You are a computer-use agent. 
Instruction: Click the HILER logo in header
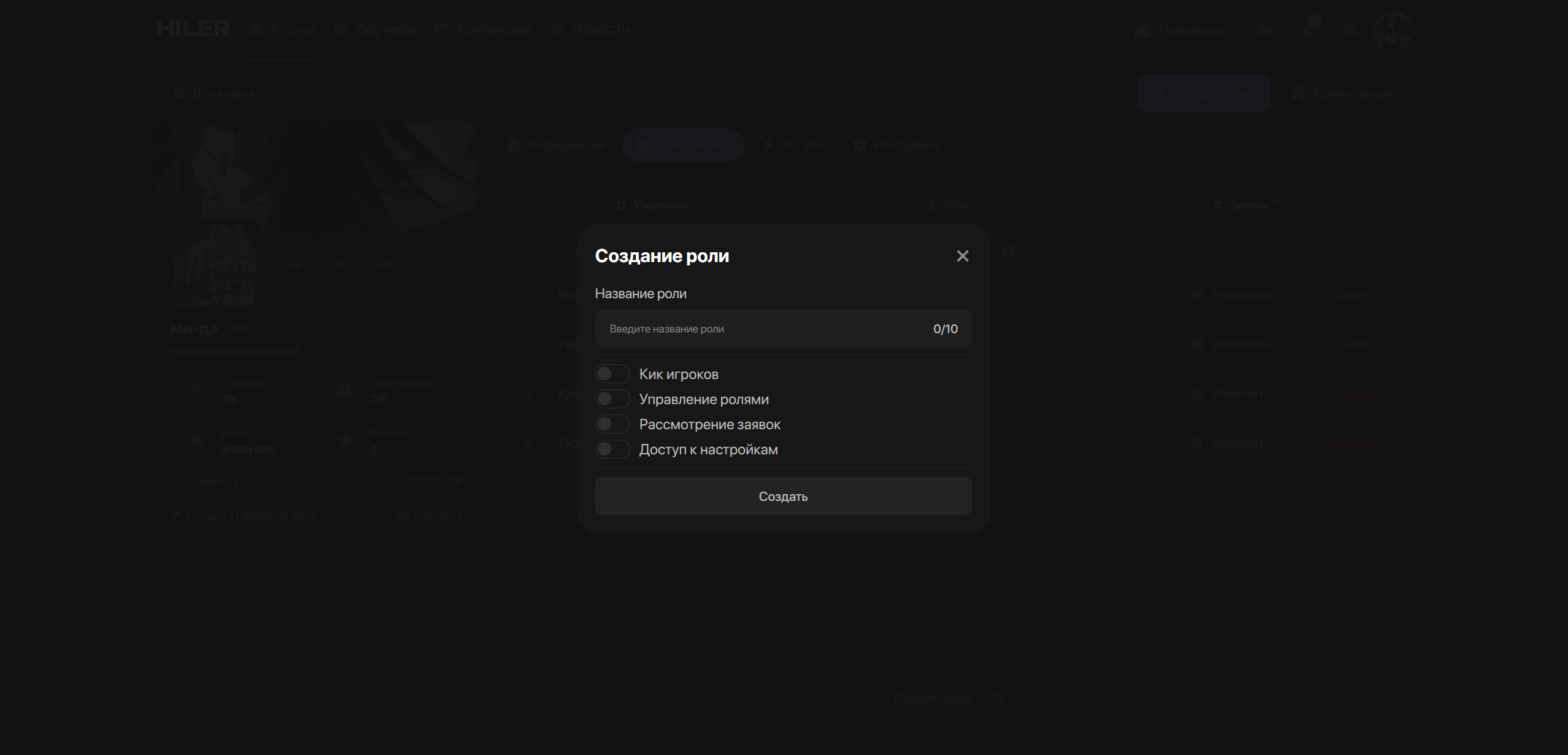[193, 29]
